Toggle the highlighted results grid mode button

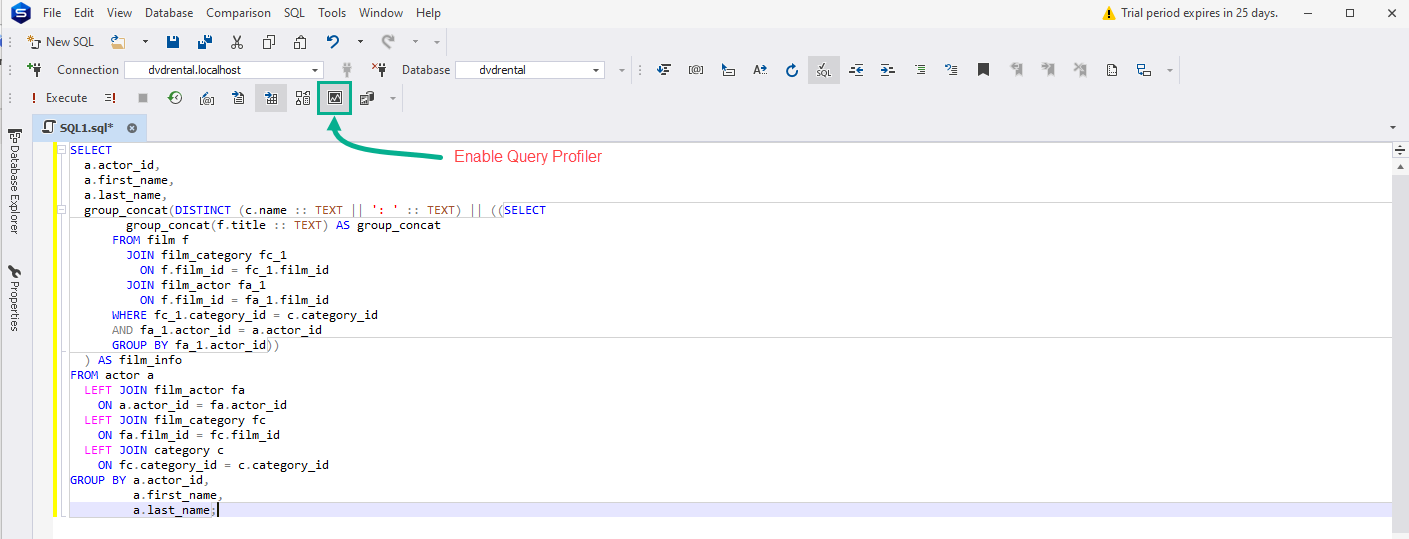[x=270, y=98]
